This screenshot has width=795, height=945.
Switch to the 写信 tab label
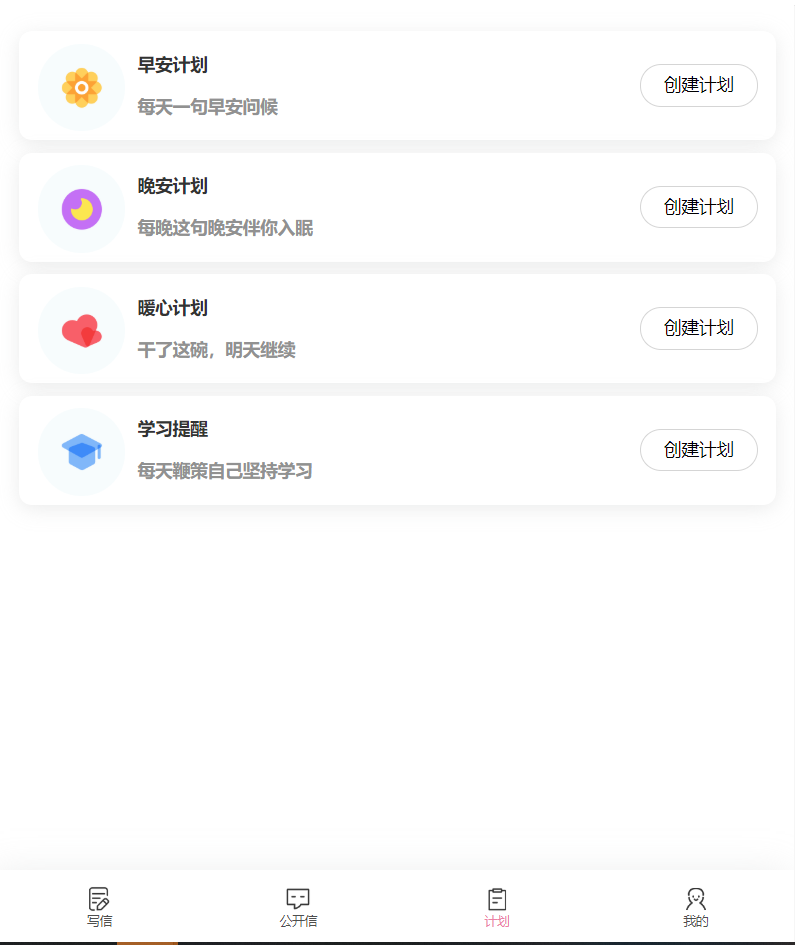[99, 921]
